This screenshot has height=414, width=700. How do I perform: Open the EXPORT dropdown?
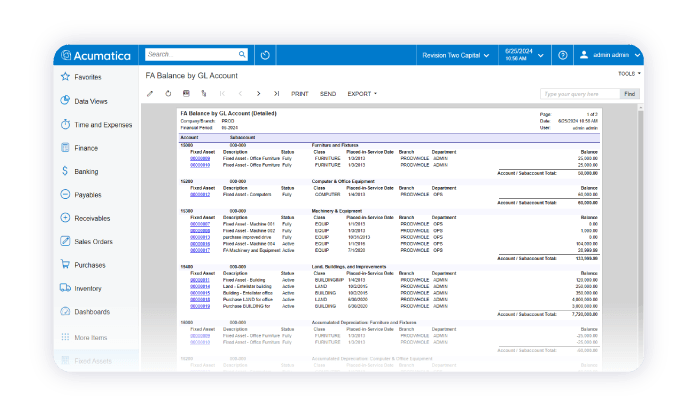click(362, 94)
